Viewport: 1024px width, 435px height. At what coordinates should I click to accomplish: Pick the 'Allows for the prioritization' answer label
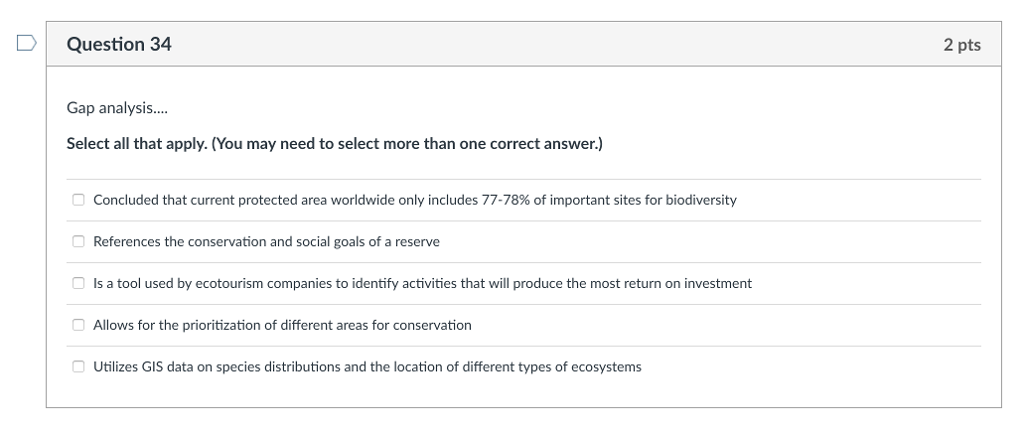(282, 325)
